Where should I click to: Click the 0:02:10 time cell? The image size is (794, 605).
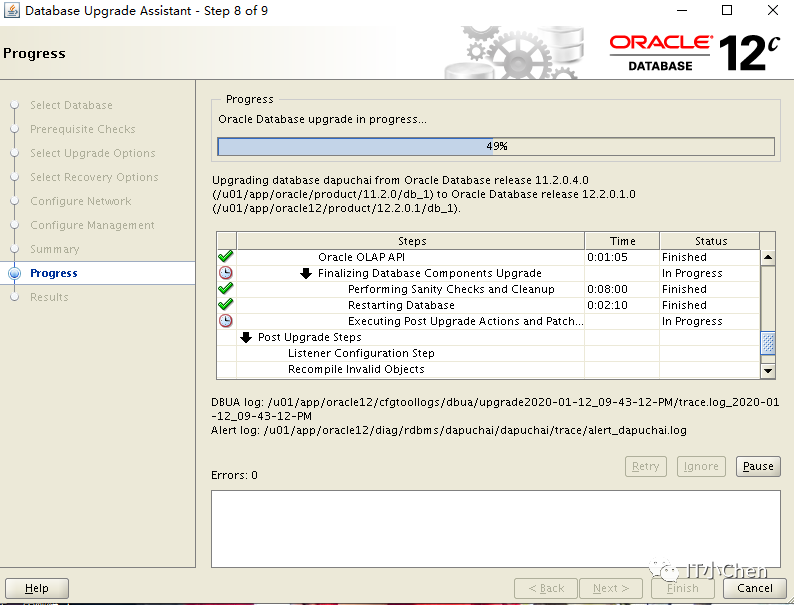[x=622, y=305]
